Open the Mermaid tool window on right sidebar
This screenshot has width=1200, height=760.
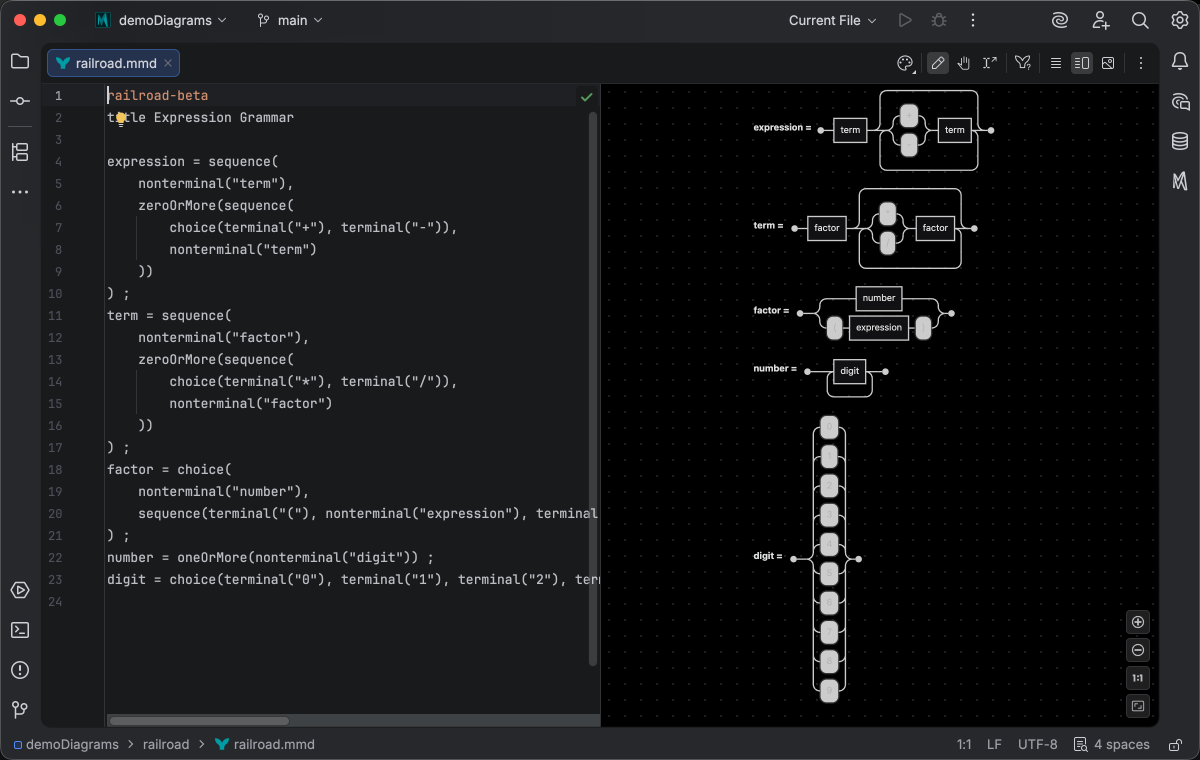(x=1180, y=181)
